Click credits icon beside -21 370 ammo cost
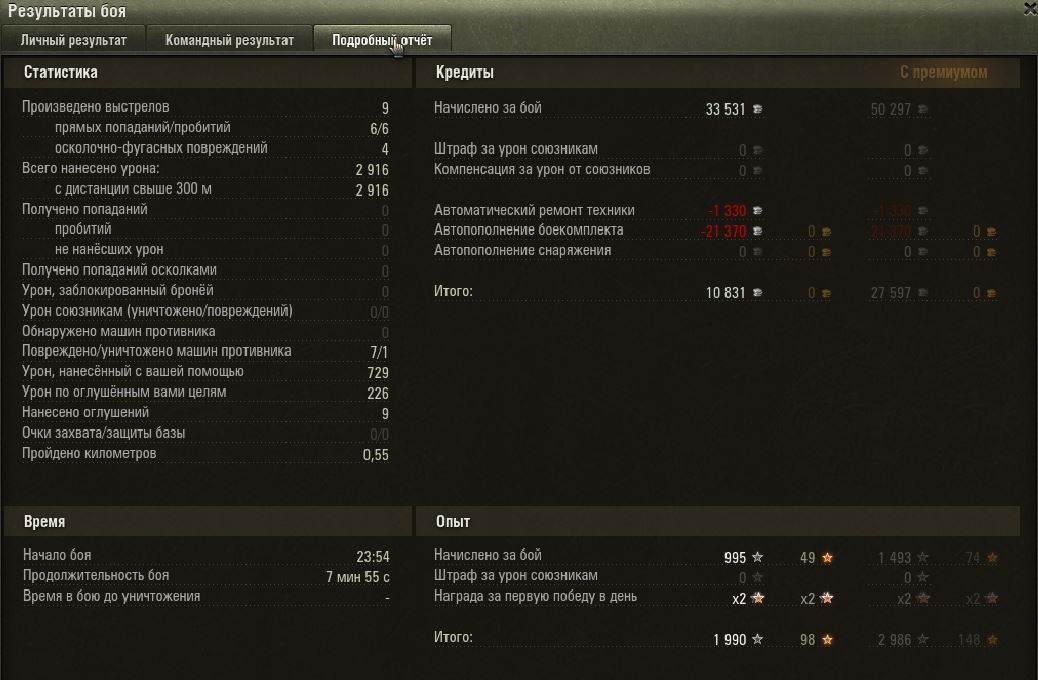This screenshot has height=680, width=1038. point(757,231)
